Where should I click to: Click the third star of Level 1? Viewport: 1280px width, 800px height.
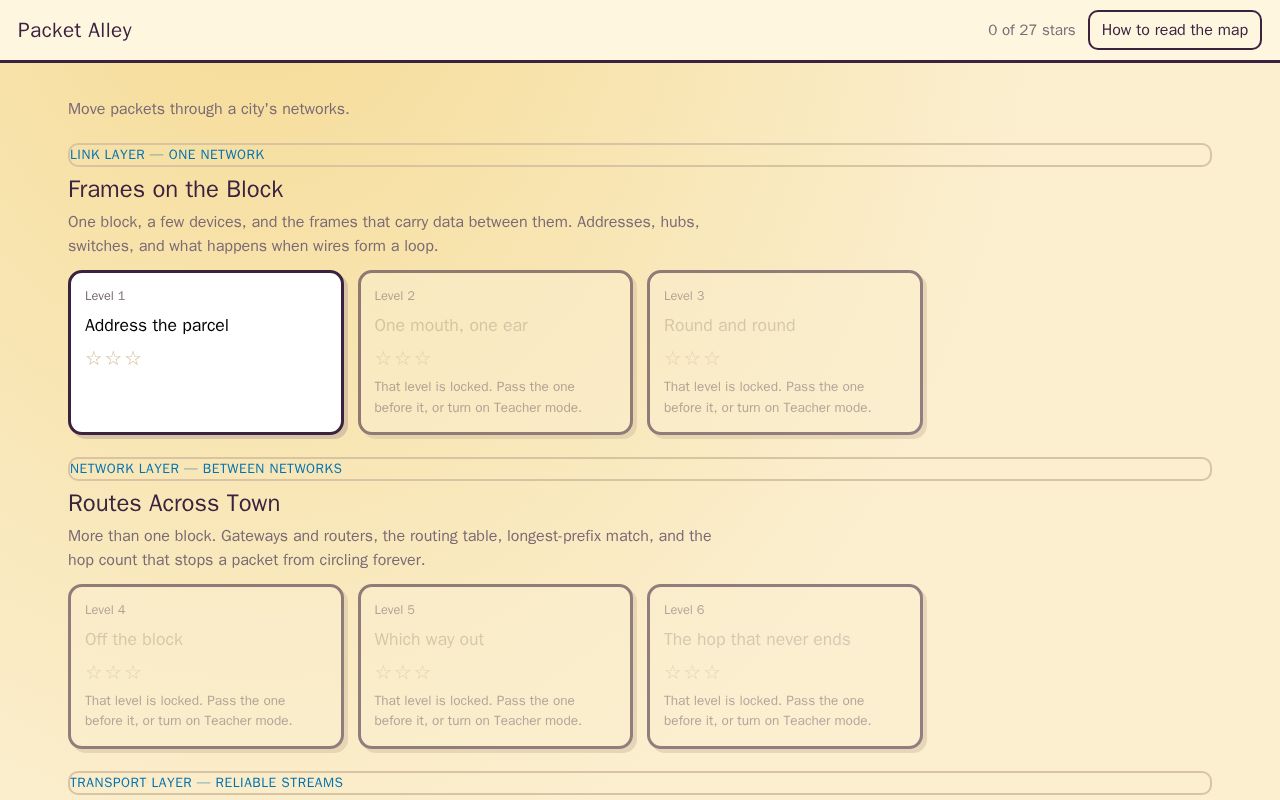133,358
